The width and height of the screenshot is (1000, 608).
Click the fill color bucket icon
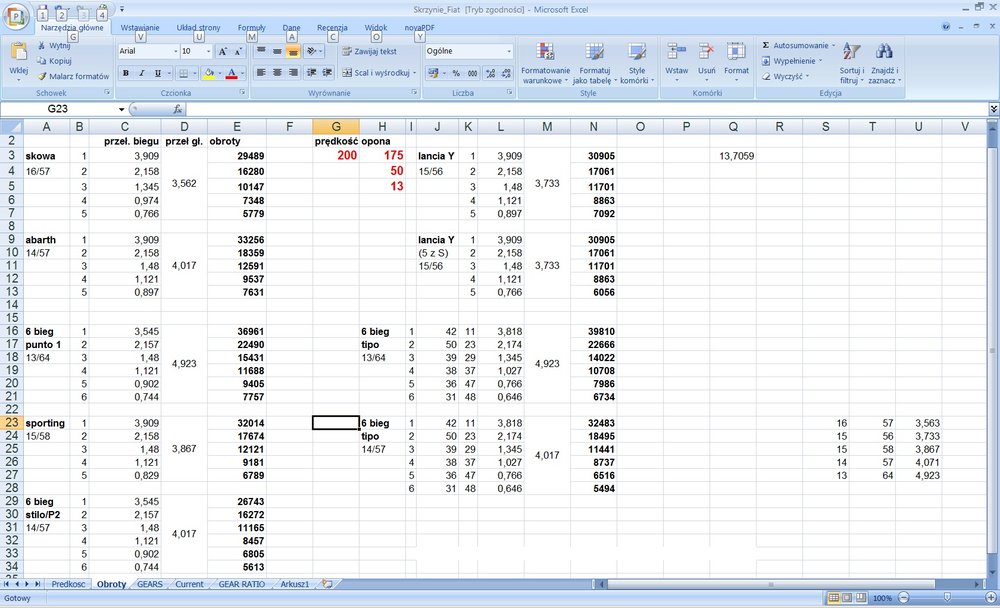pos(209,73)
